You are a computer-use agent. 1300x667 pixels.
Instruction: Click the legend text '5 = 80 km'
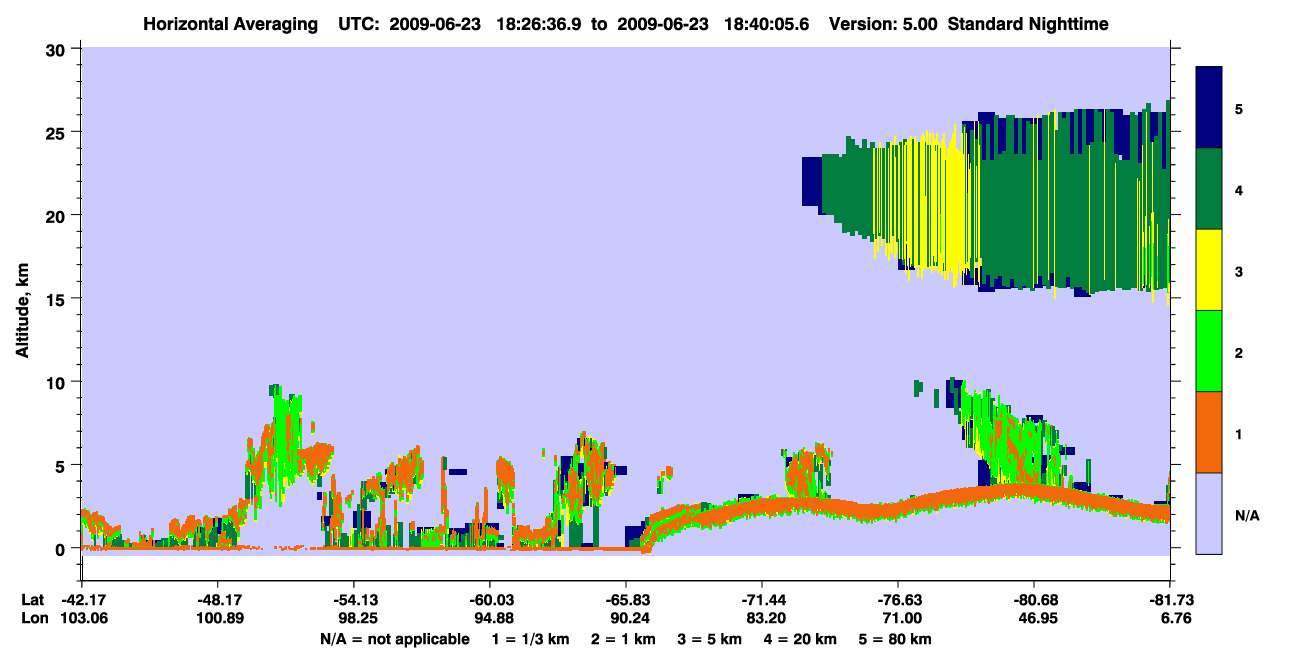click(896, 639)
